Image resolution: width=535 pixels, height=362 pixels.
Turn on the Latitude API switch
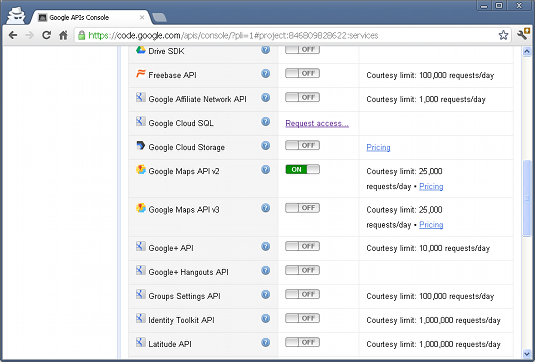pyautogui.click(x=302, y=342)
